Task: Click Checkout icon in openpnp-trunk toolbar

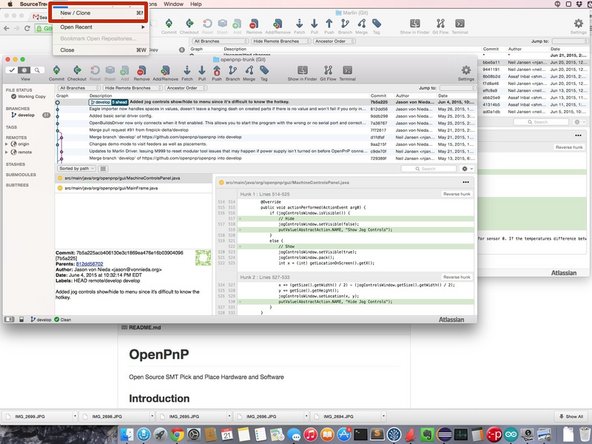Action: click(77, 72)
